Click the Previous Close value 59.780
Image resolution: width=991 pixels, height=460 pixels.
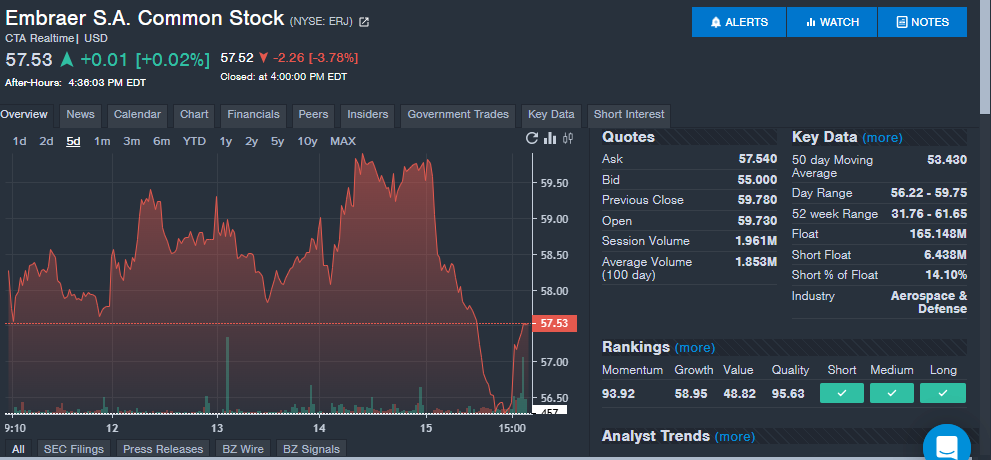tap(758, 200)
